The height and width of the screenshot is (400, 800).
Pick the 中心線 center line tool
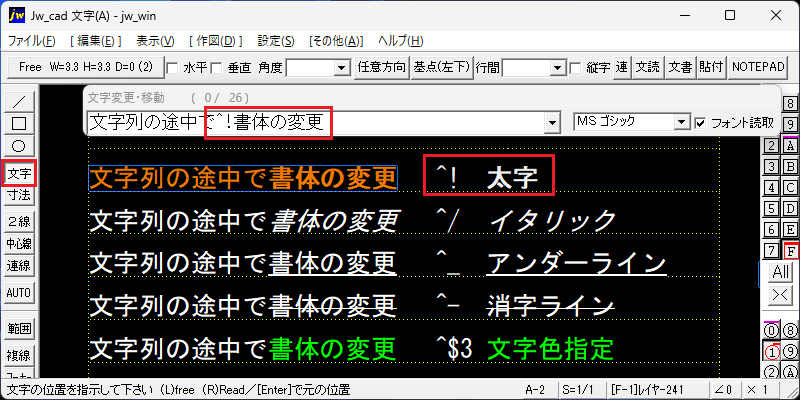click(x=19, y=243)
